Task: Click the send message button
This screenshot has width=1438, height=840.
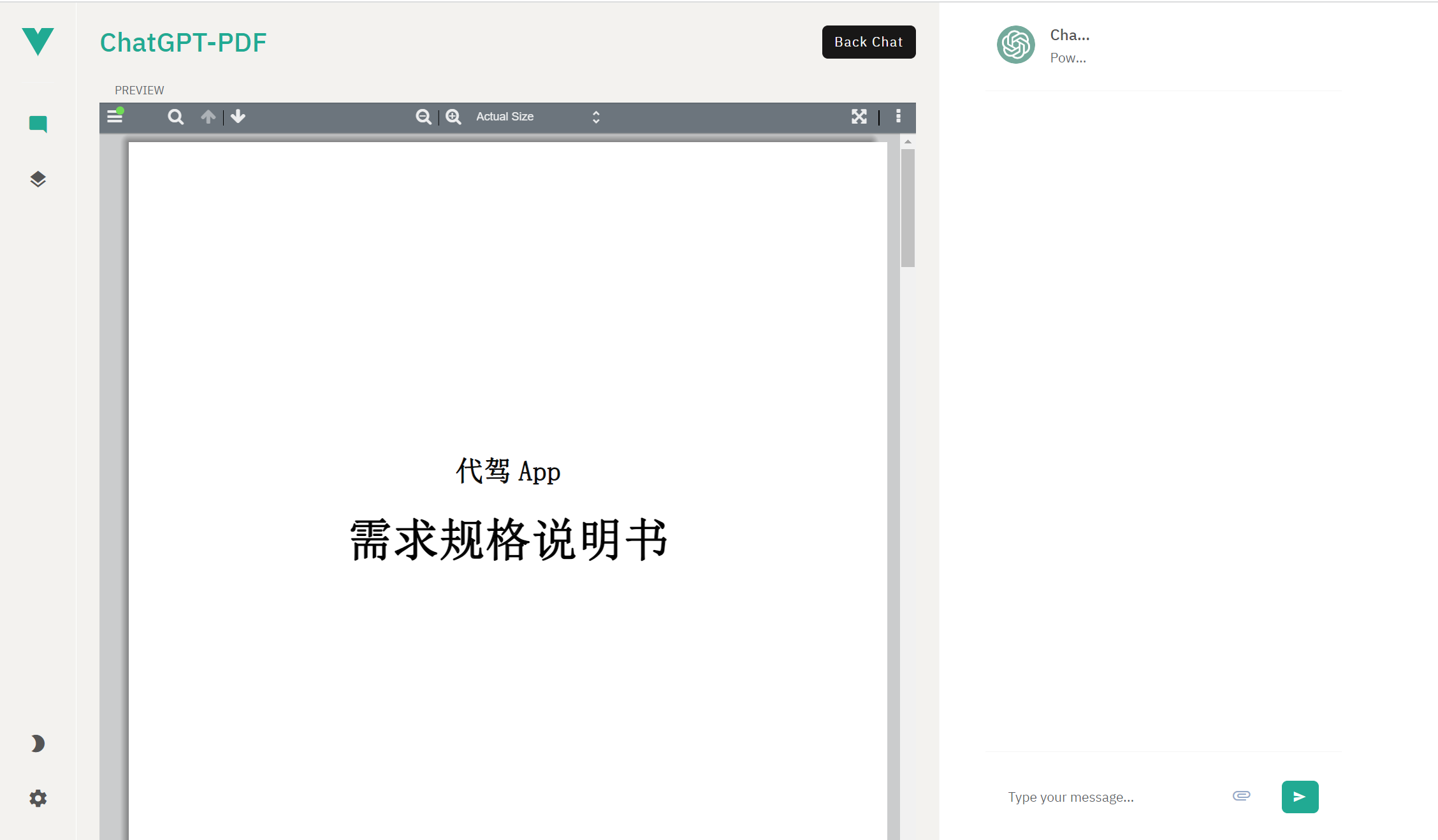Action: [x=1298, y=797]
